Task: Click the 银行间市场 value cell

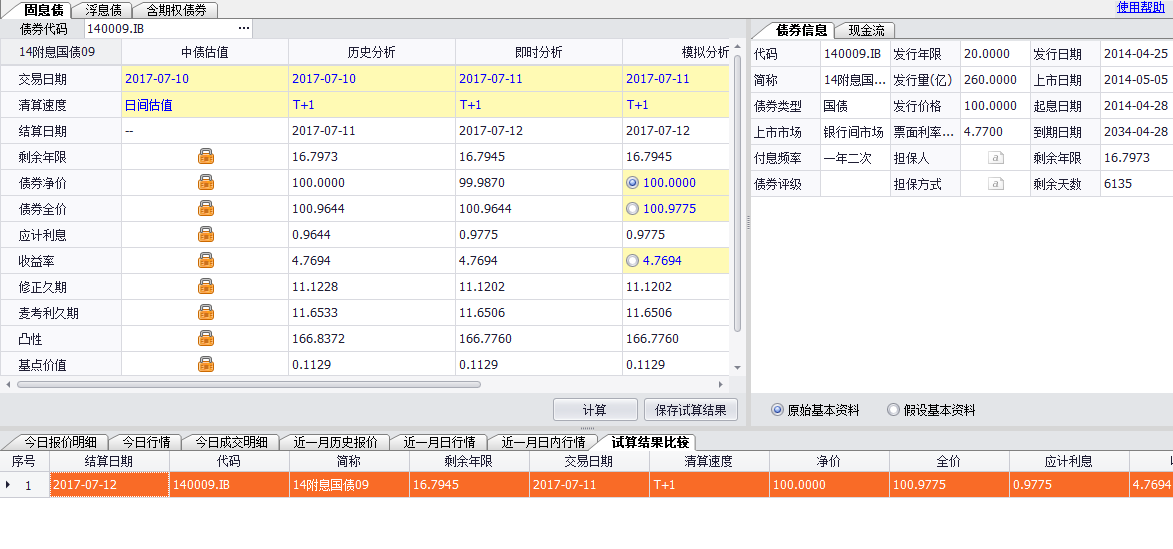Action: [855, 132]
